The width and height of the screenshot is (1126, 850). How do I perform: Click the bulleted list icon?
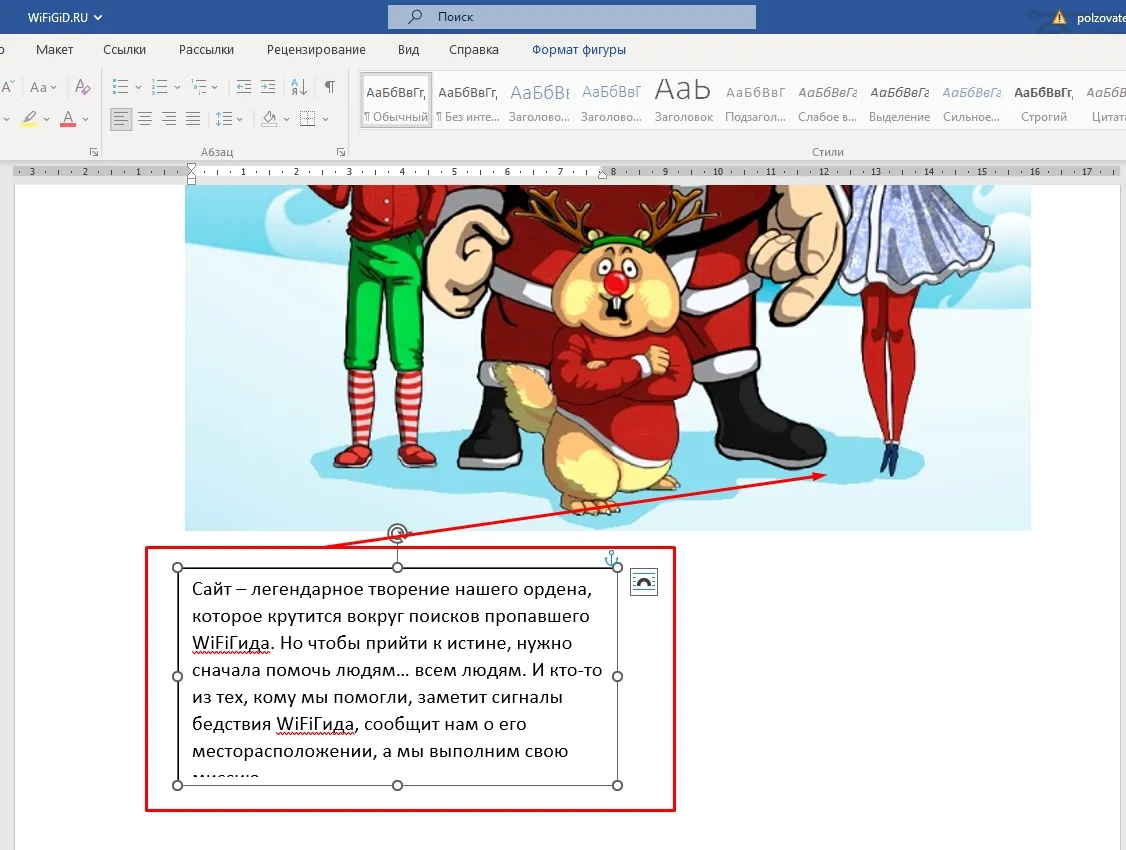(x=121, y=87)
